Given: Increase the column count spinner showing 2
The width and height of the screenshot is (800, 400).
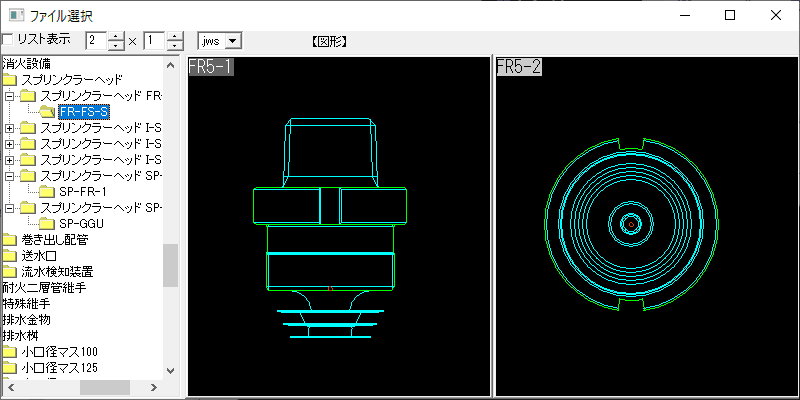Looking at the screenshot, I should point(117,36).
